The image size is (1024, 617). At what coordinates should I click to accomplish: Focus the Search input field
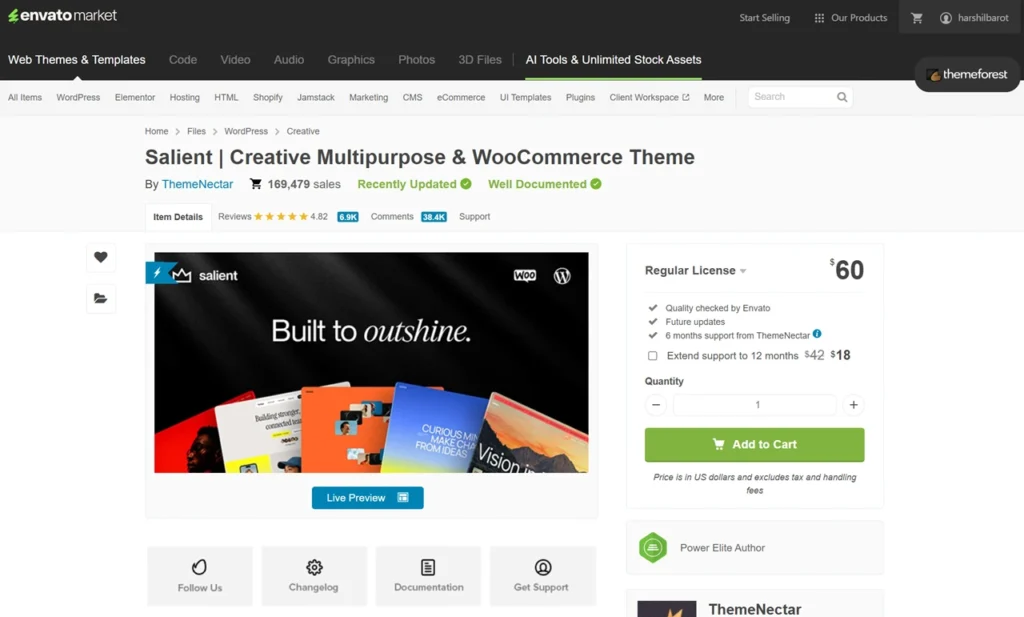(x=792, y=97)
